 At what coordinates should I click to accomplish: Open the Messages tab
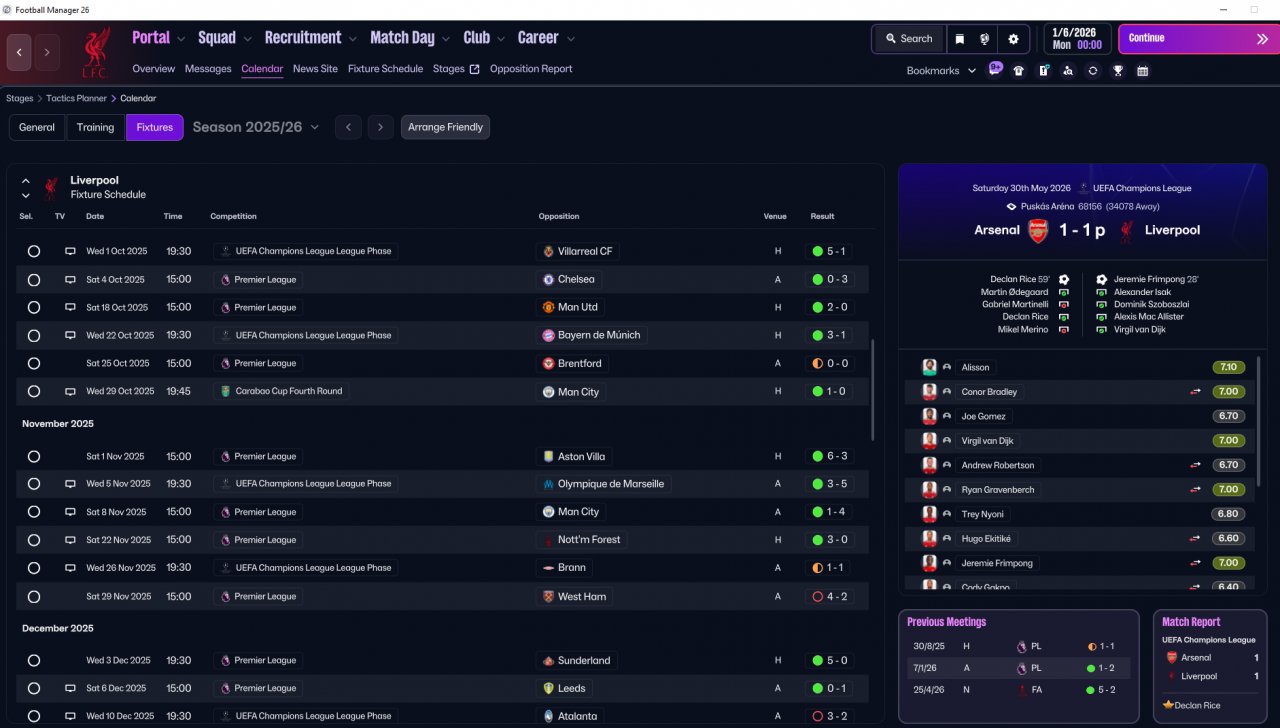tap(208, 69)
